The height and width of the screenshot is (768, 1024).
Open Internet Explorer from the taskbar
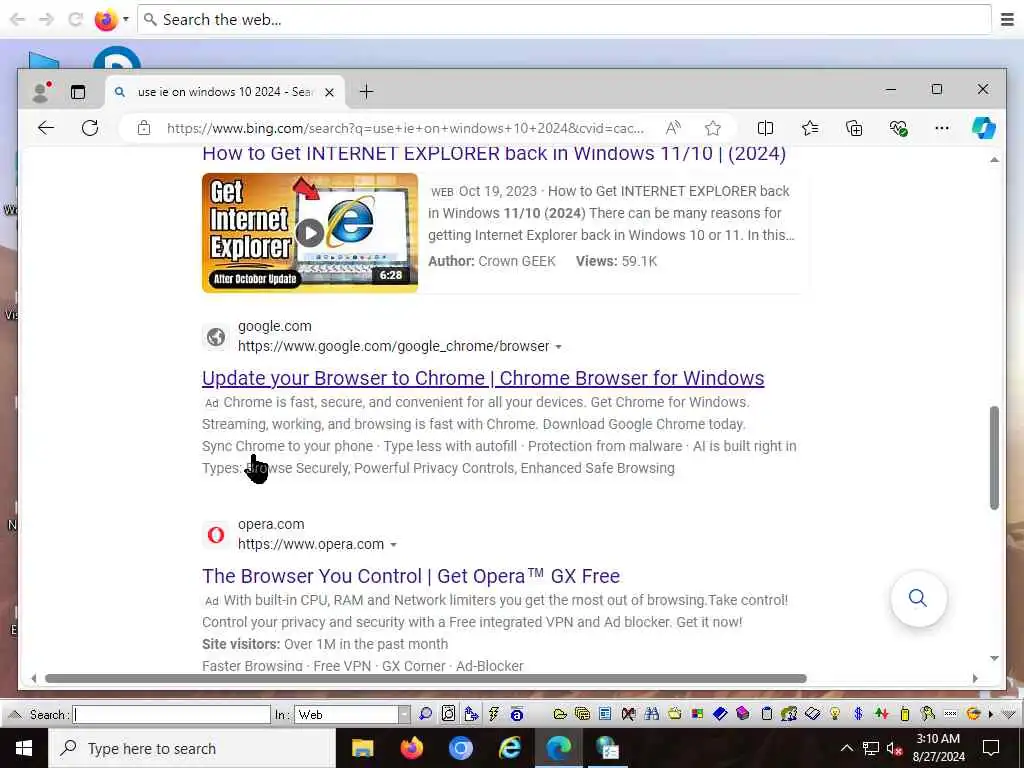pyautogui.click(x=509, y=748)
